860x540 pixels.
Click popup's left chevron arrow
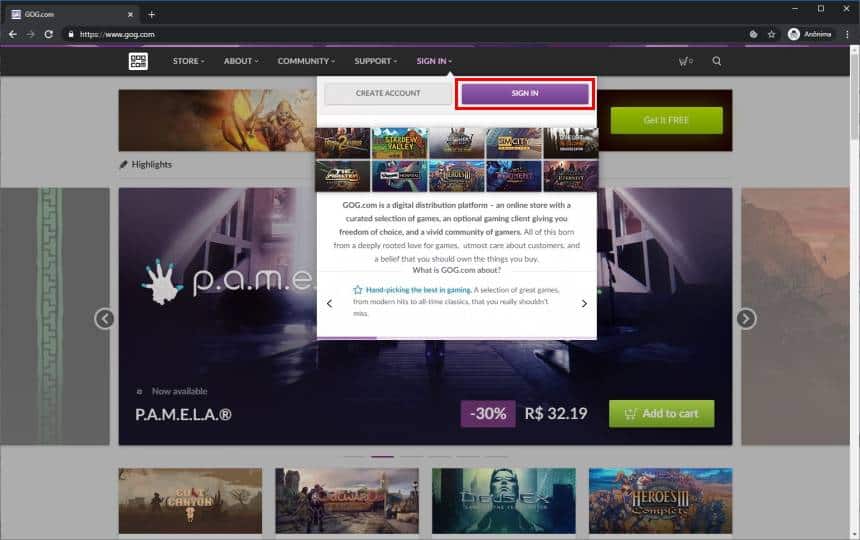click(x=329, y=303)
